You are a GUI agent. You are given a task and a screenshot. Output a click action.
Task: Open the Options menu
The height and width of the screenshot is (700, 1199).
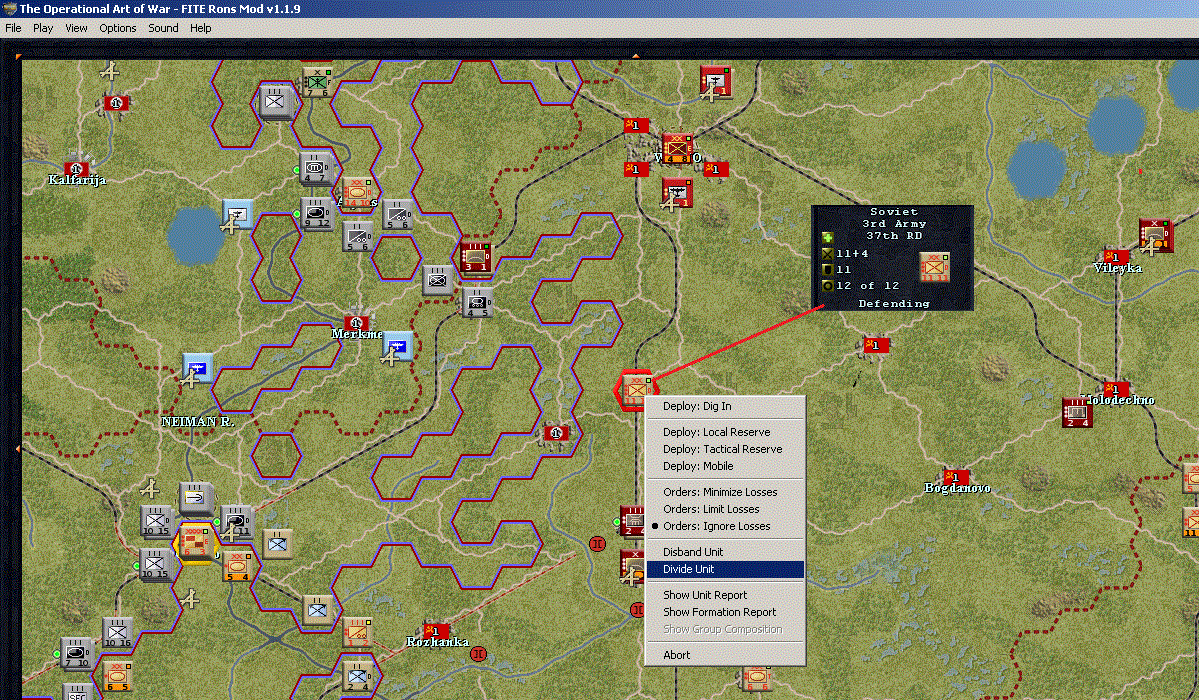pyautogui.click(x=118, y=28)
